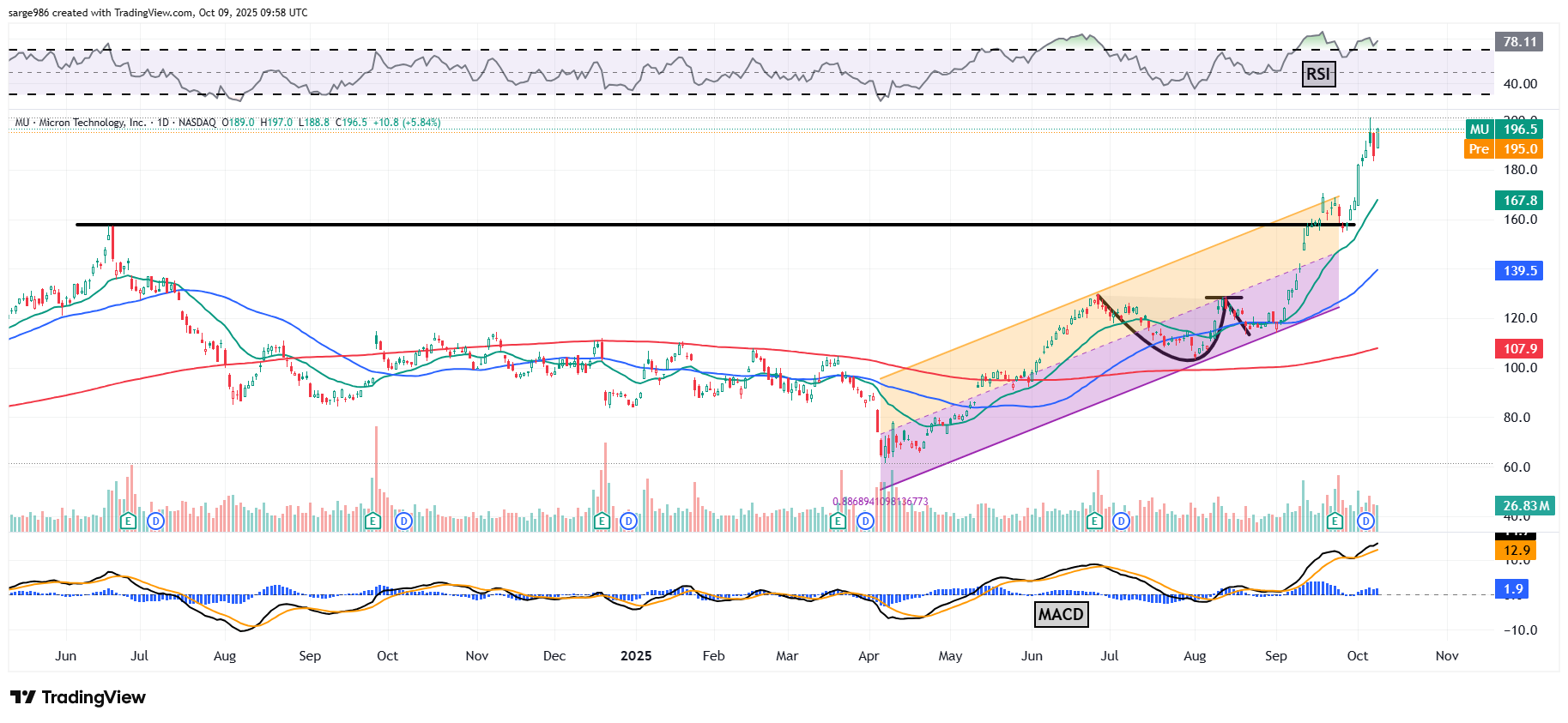Click the TradingView logo
This screenshot has width=1568, height=723.
click(x=78, y=697)
